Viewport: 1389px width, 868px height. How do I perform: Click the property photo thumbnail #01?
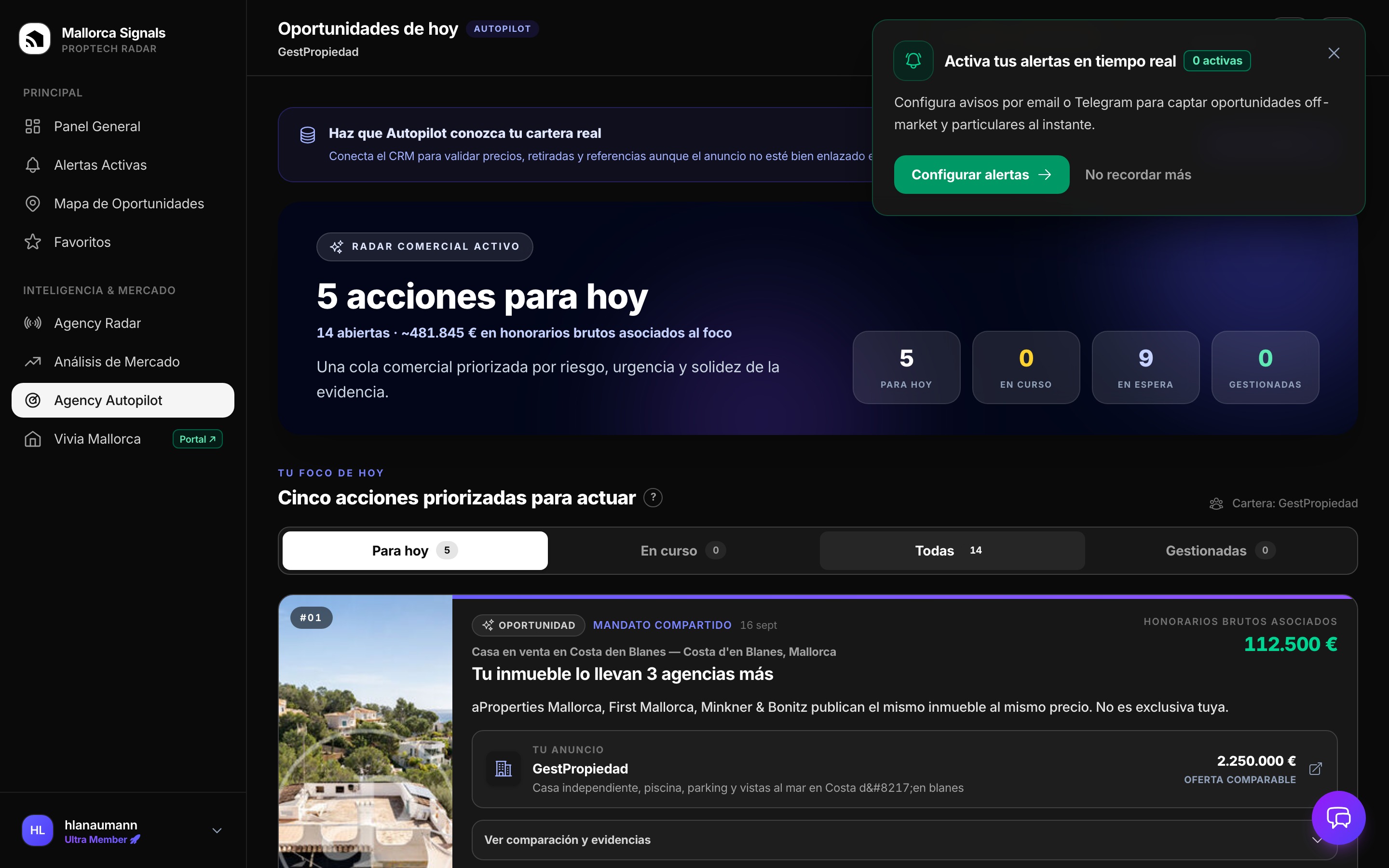[366, 732]
